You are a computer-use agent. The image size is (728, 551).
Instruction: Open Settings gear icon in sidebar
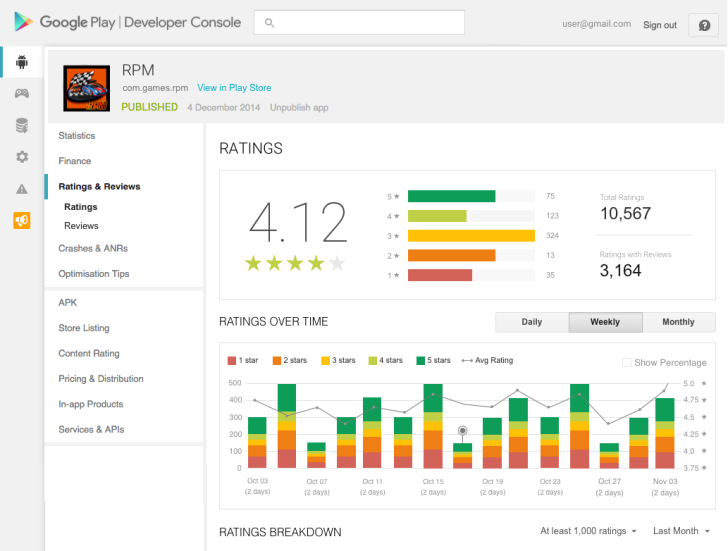pyautogui.click(x=22, y=157)
